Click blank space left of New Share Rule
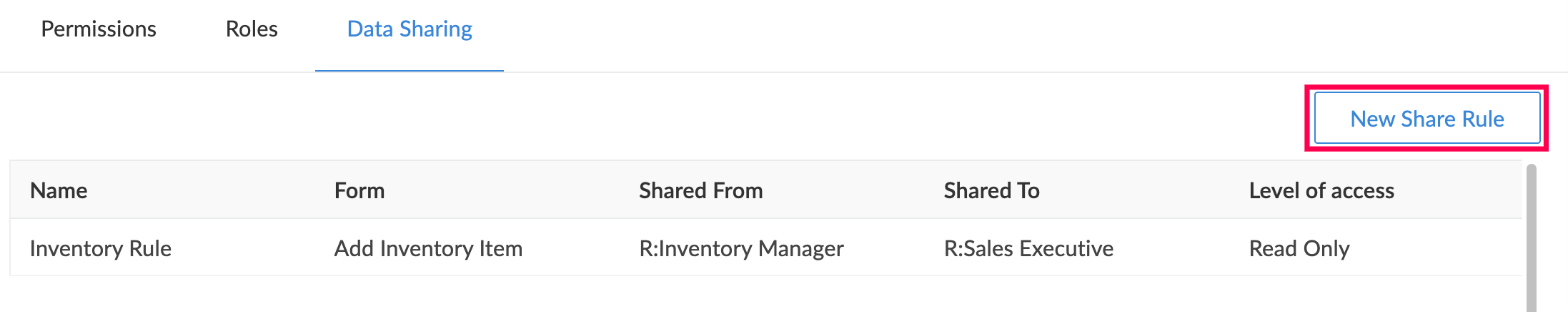Screen dimensions: 1568x312 tap(715, 119)
